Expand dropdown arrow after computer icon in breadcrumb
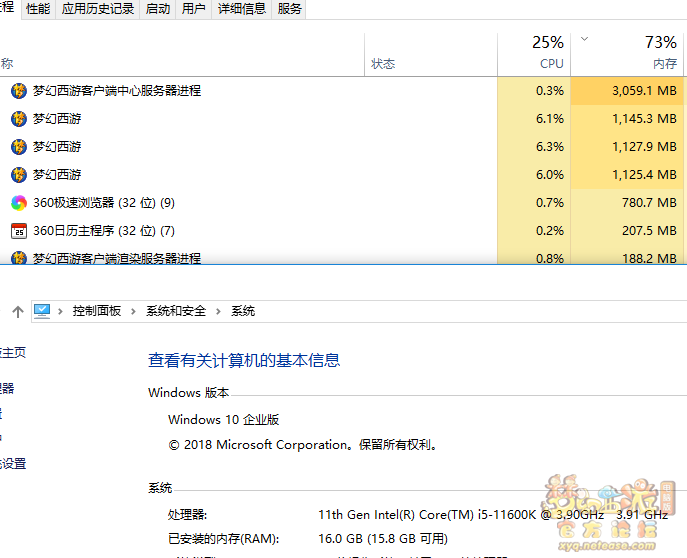The width and height of the screenshot is (687, 558). 60,311
